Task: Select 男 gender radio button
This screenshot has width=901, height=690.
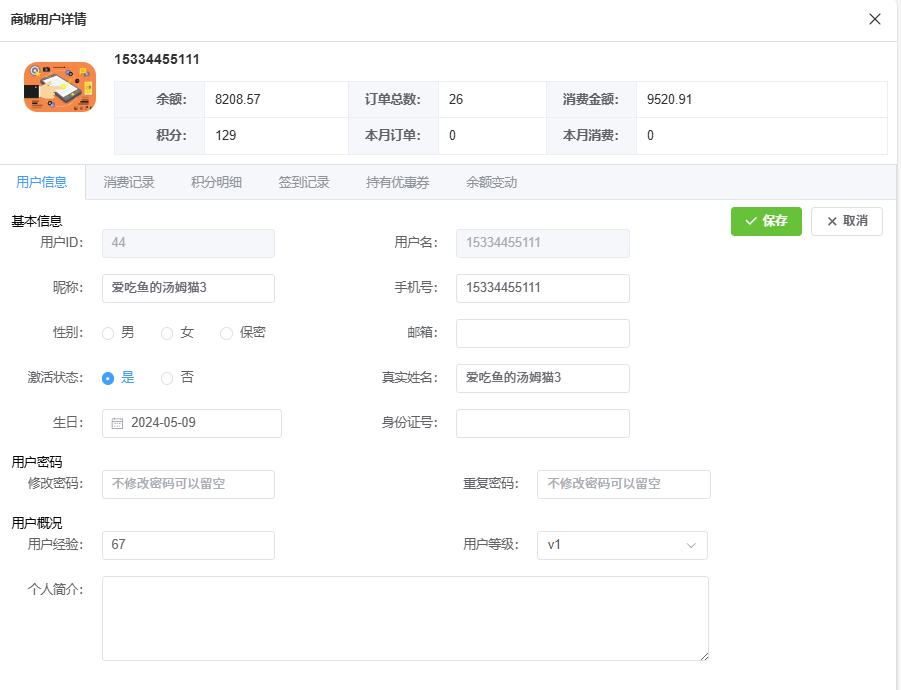Action: pyautogui.click(x=108, y=333)
